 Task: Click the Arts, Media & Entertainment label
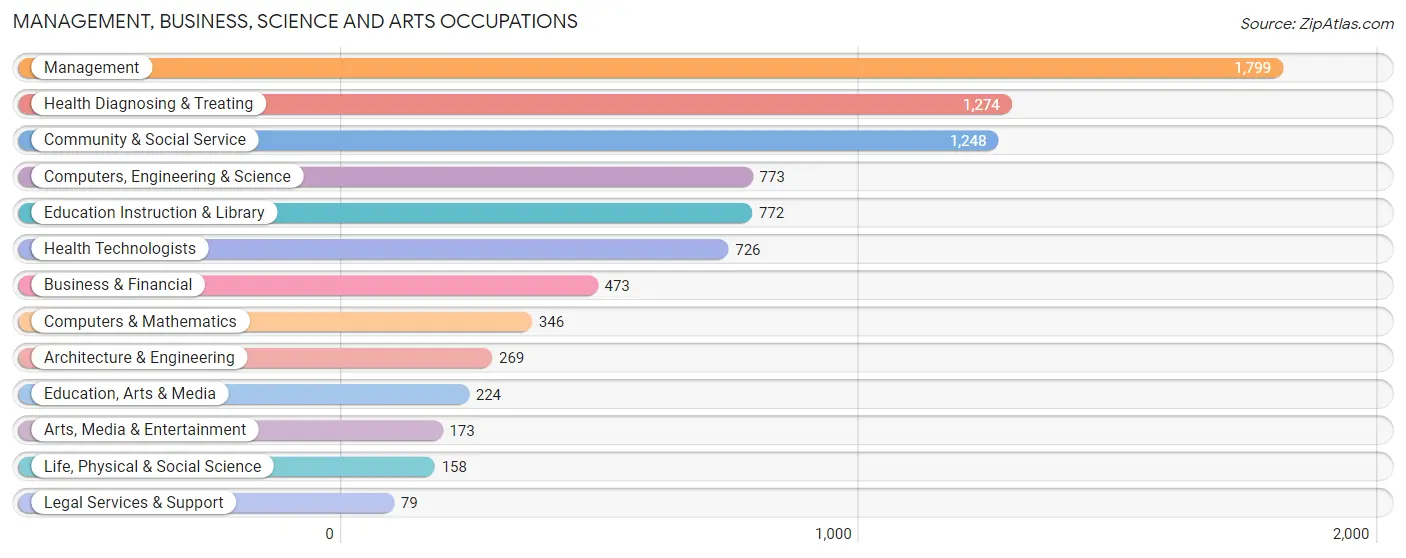145,430
